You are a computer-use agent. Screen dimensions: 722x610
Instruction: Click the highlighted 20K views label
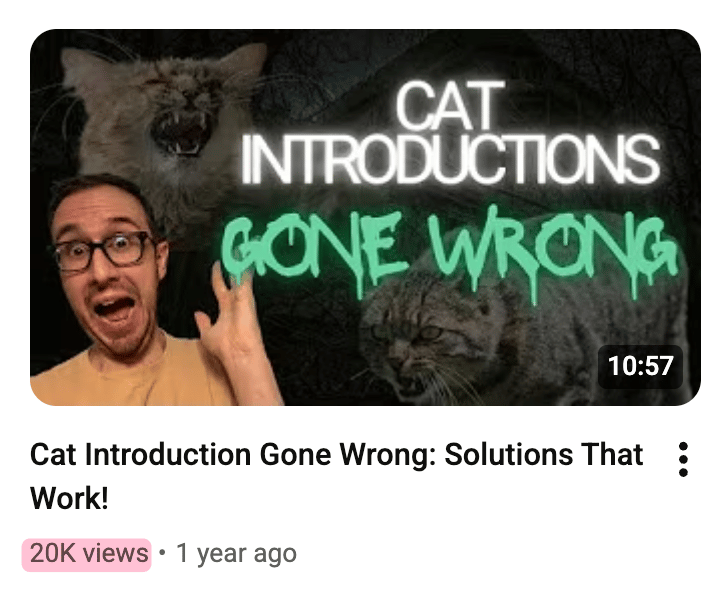tap(87, 554)
